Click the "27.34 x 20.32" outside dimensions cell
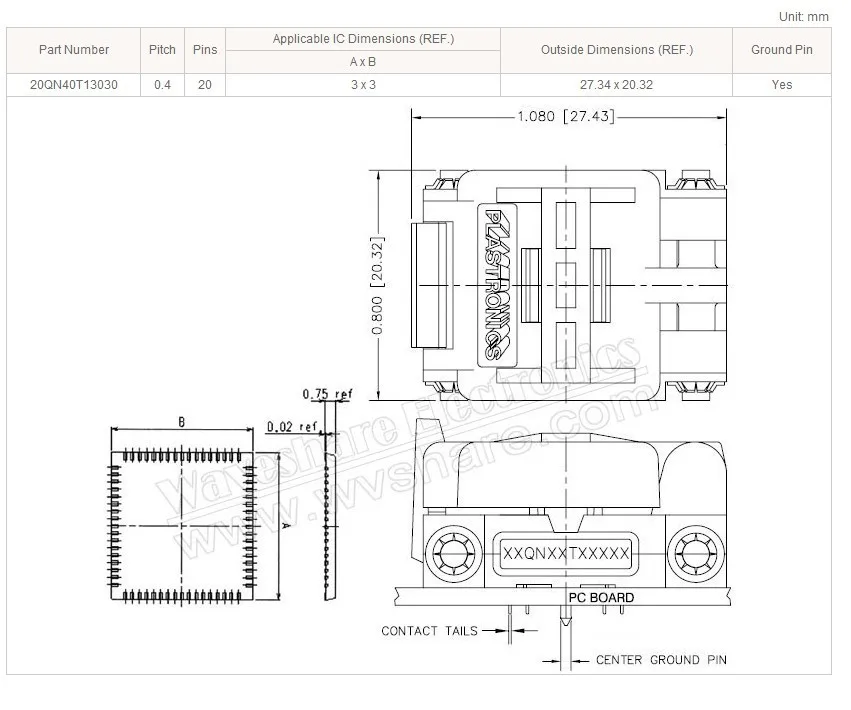The height and width of the screenshot is (710, 851). point(617,85)
